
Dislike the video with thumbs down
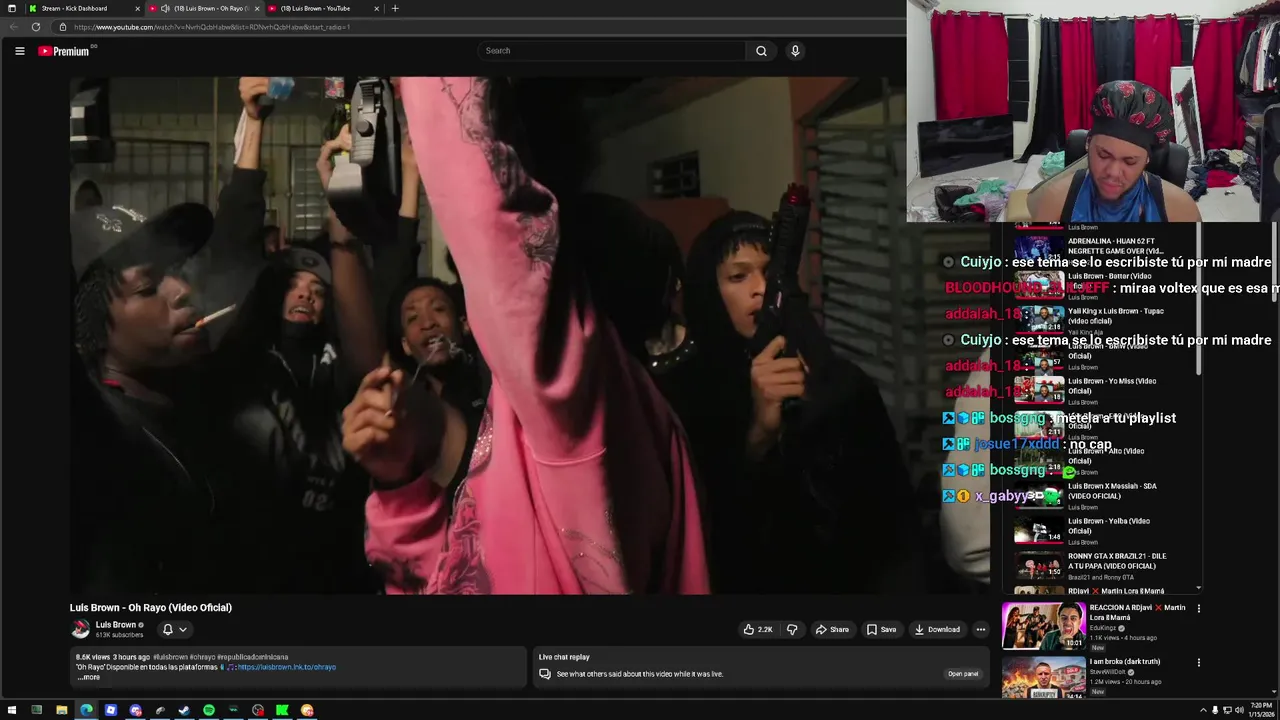coord(792,629)
